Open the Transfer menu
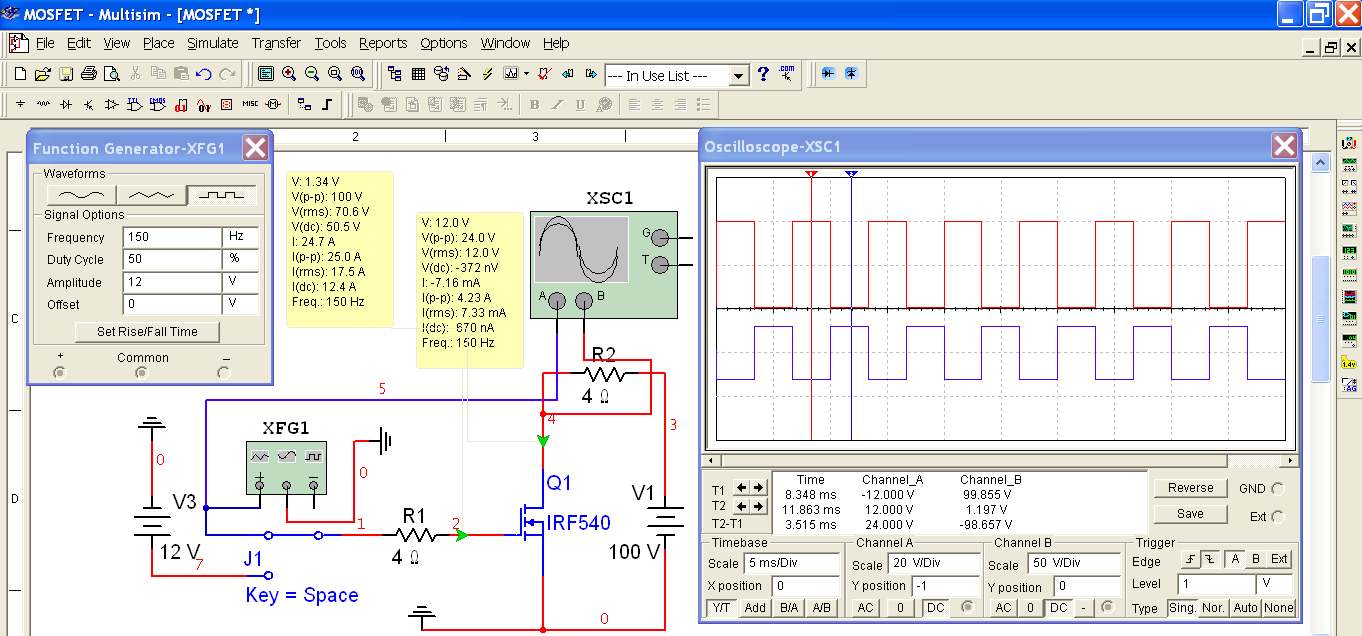 276,43
